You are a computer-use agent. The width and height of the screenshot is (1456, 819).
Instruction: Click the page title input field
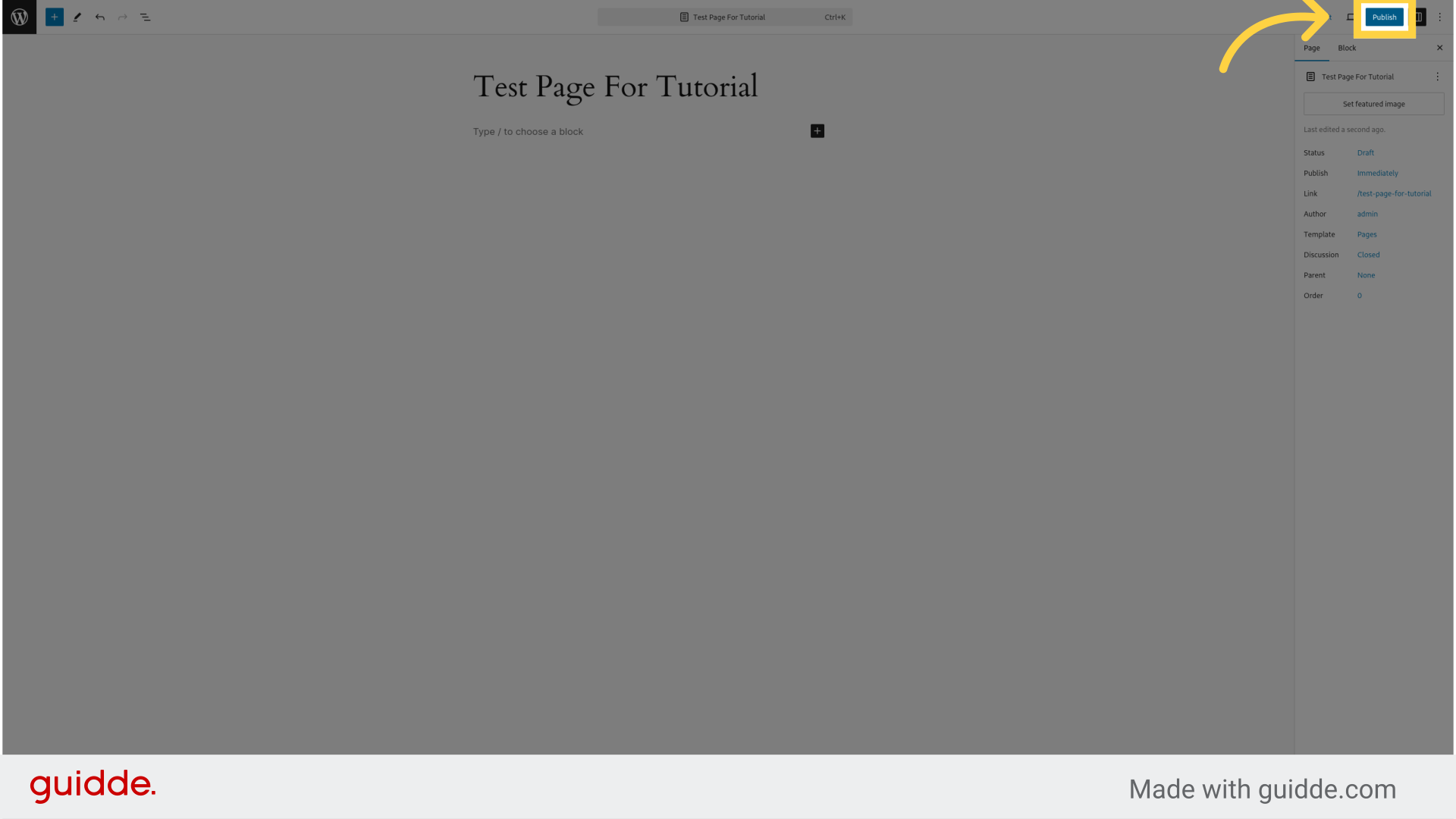tap(615, 86)
